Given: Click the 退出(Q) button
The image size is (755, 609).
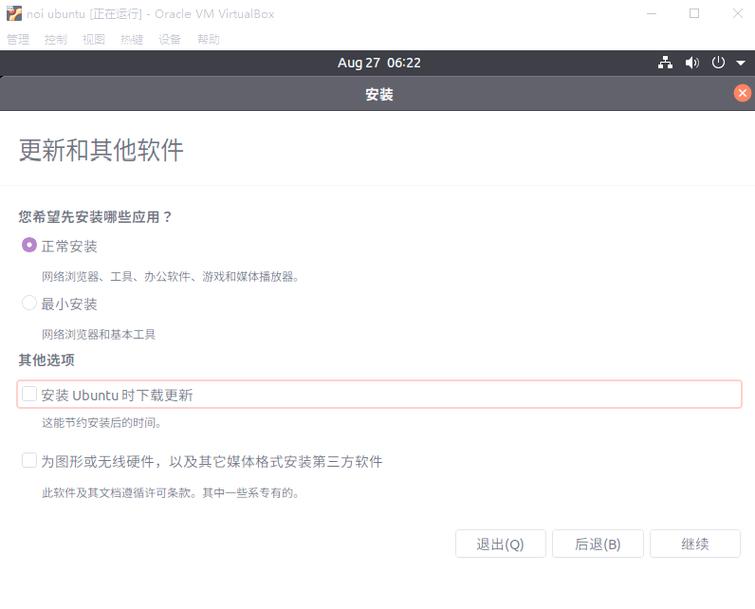Looking at the screenshot, I should click(x=500, y=544).
